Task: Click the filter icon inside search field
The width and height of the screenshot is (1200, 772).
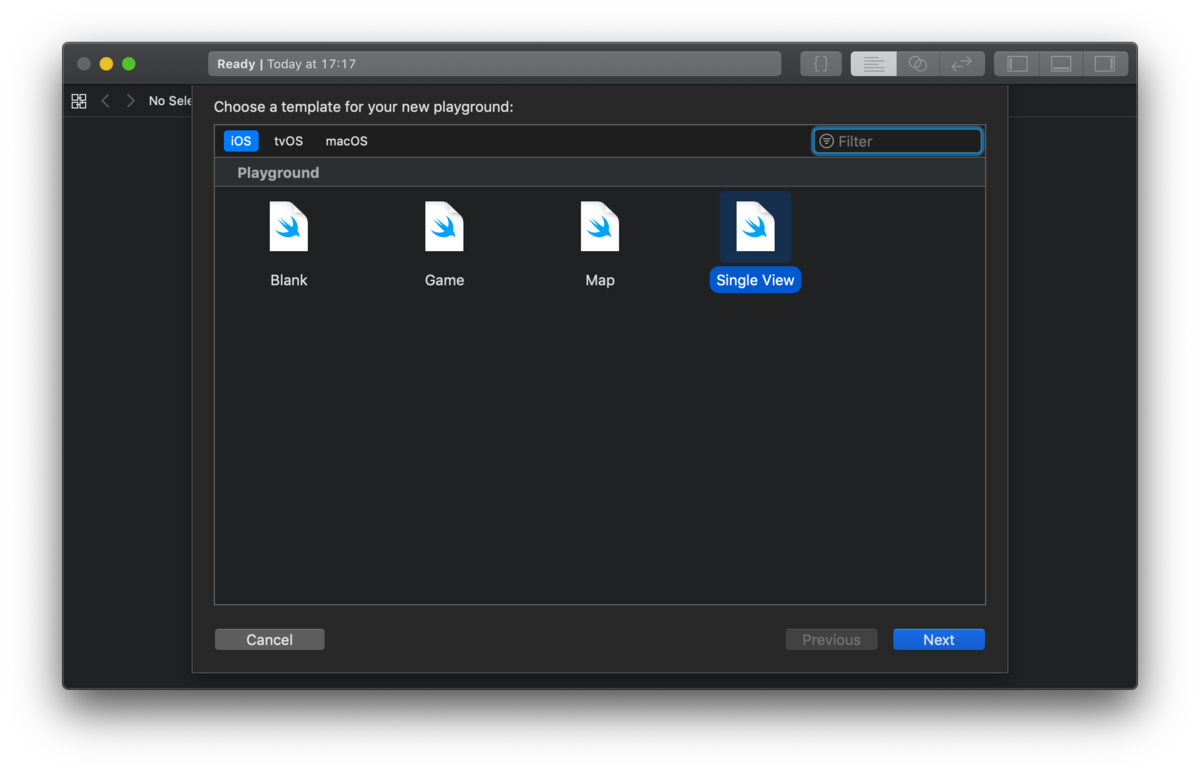Action: 826,141
